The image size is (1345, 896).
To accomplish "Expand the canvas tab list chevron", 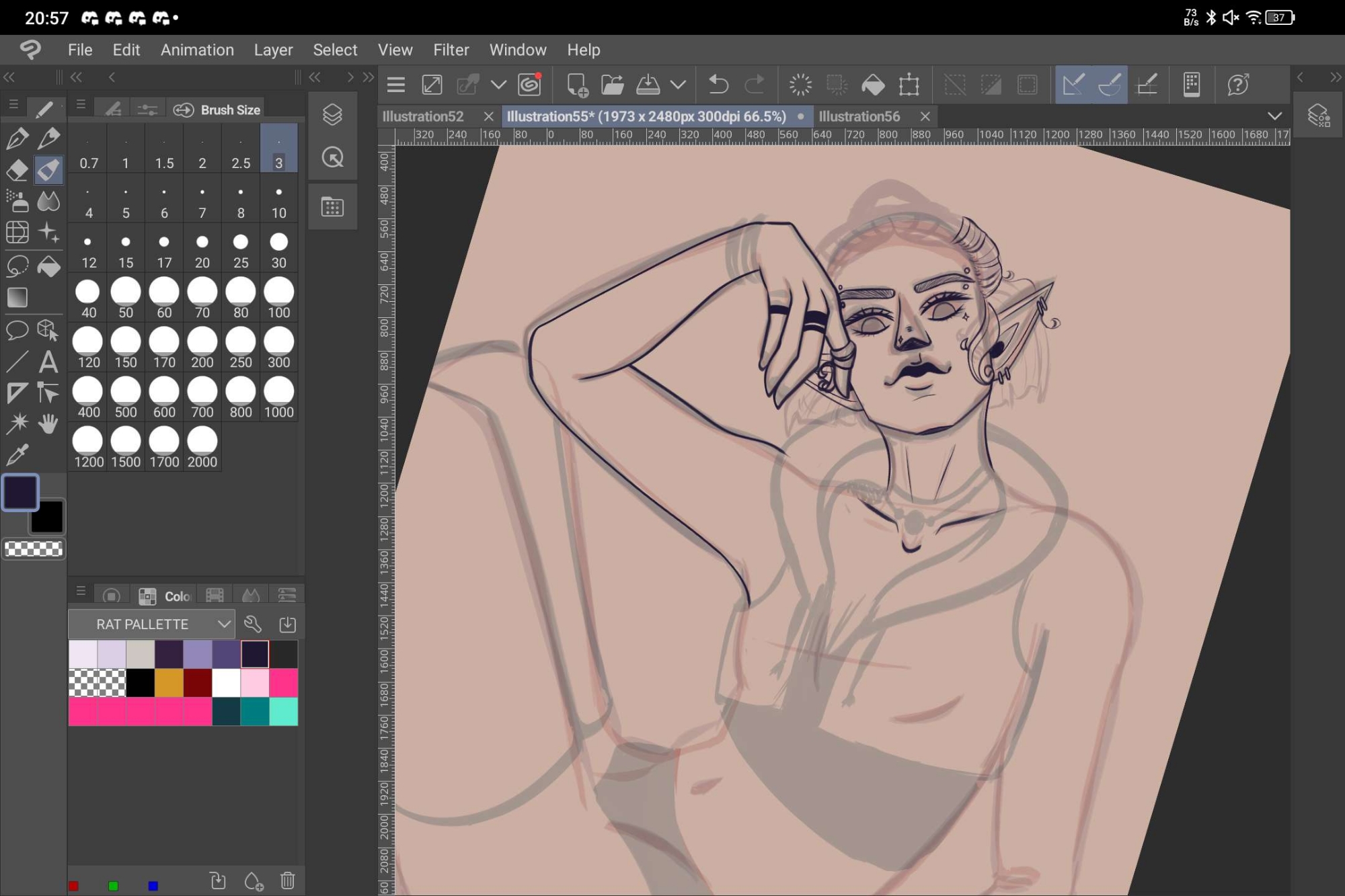I will point(1274,116).
